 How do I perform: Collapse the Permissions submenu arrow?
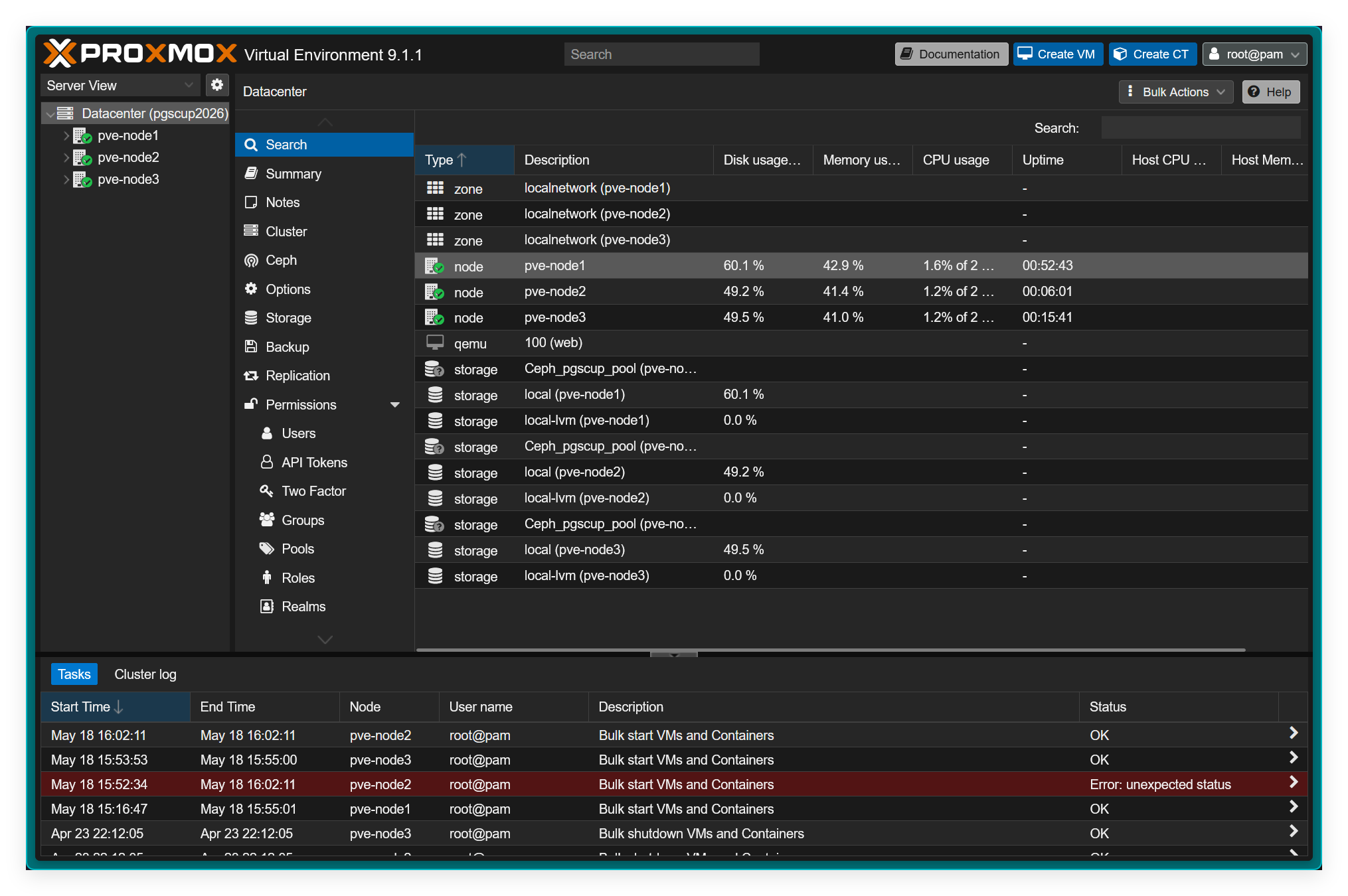pyautogui.click(x=395, y=405)
